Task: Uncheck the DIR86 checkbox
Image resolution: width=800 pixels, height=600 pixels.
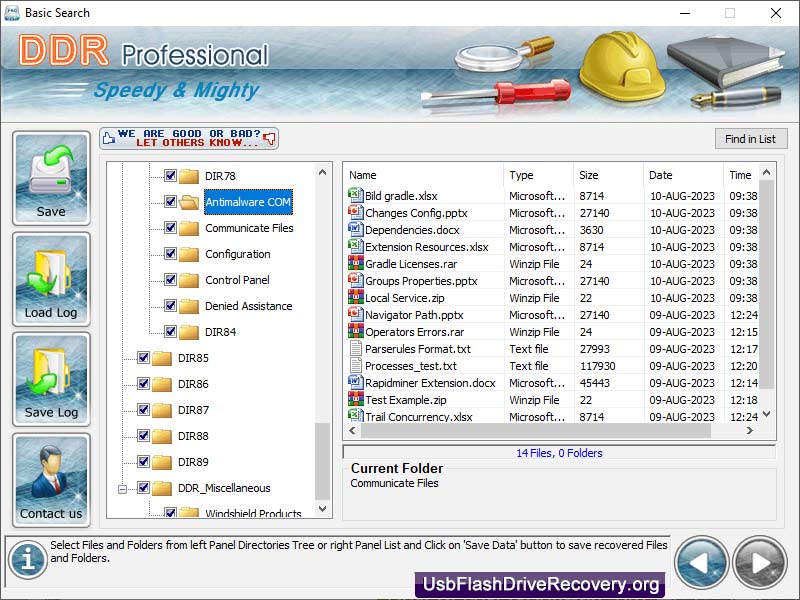Action: pyautogui.click(x=143, y=384)
